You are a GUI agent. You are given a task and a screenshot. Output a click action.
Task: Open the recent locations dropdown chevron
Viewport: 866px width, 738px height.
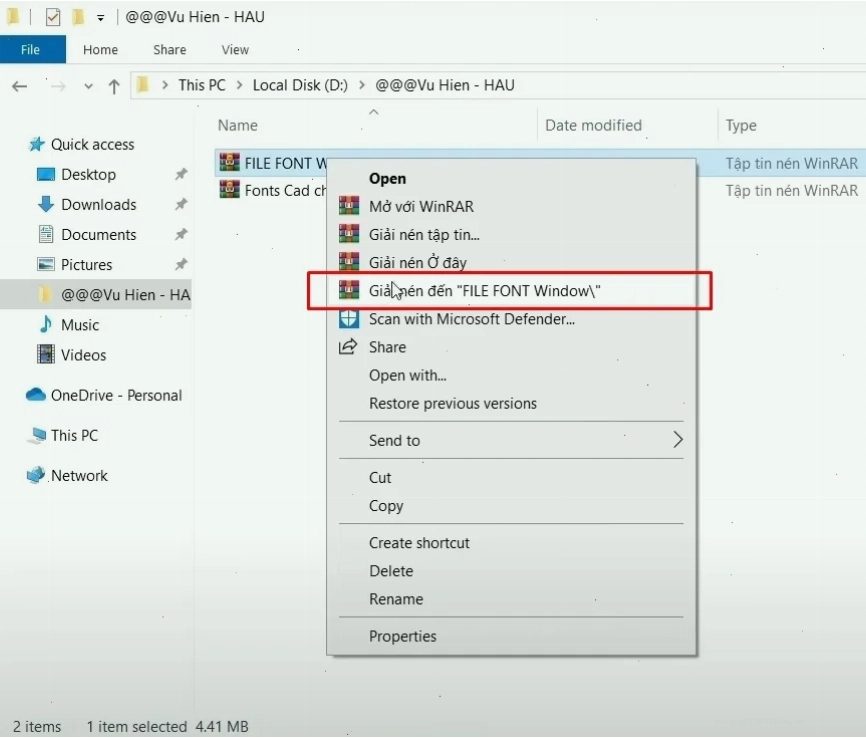(88, 87)
